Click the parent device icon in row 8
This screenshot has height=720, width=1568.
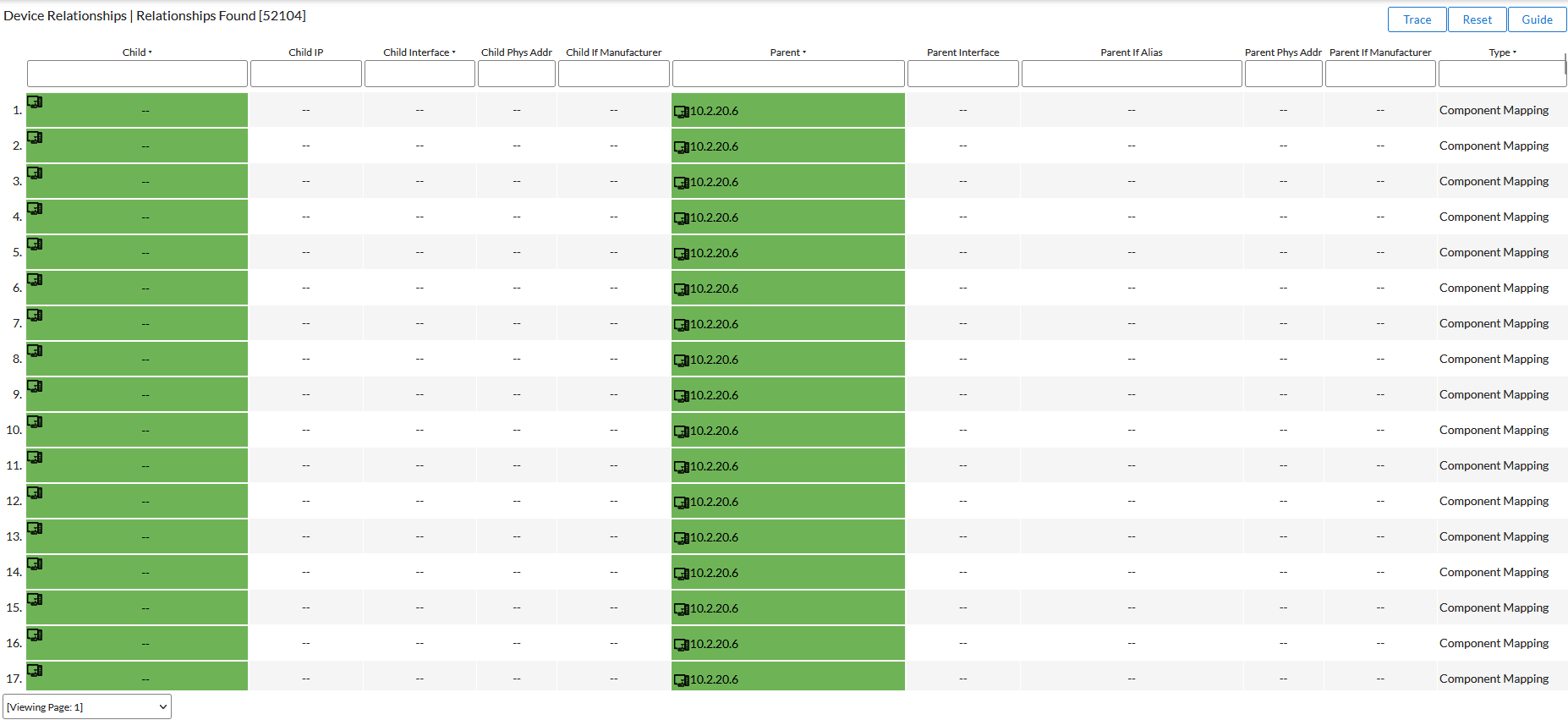[x=681, y=360]
